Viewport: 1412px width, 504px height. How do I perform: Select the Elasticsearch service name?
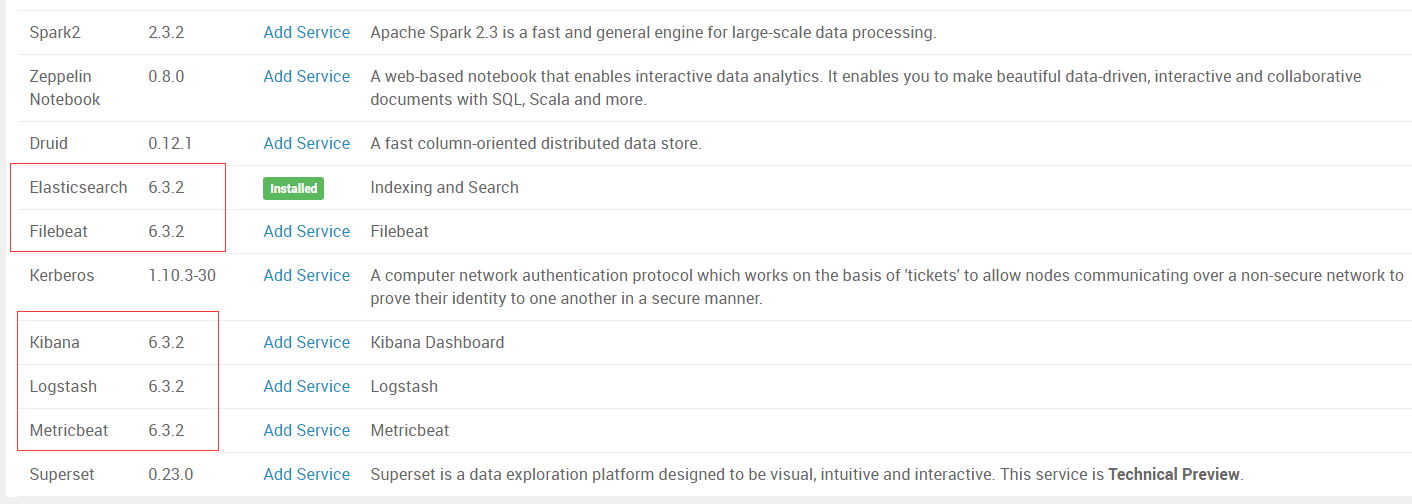point(79,187)
